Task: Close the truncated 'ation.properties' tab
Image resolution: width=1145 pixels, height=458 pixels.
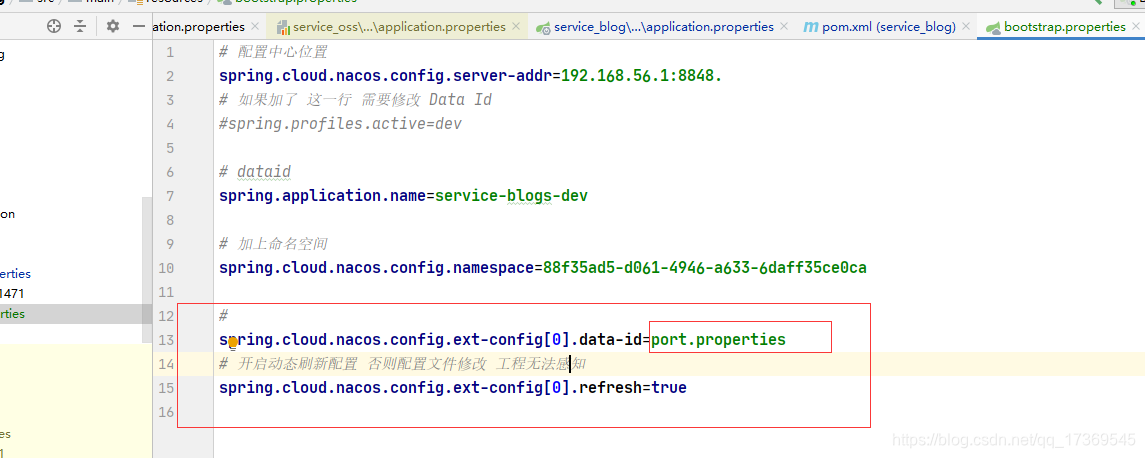Action: tap(255, 26)
